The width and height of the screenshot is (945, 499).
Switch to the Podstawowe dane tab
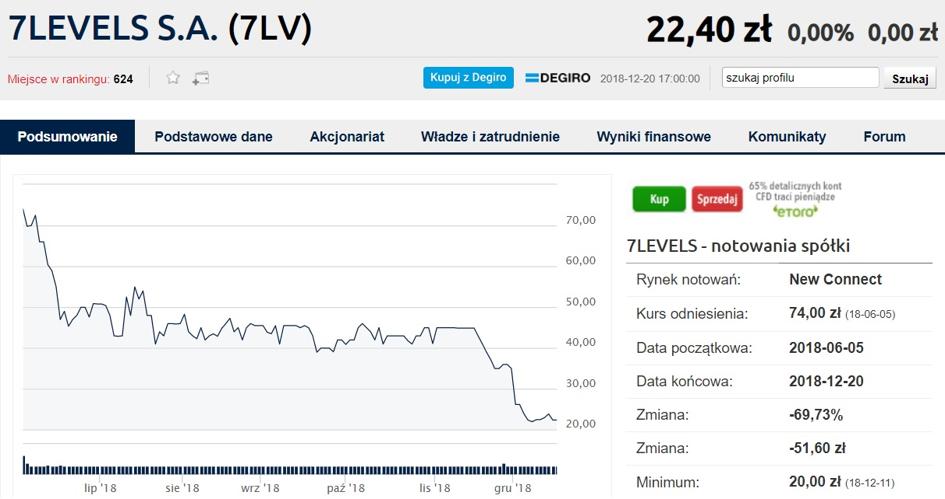213,137
